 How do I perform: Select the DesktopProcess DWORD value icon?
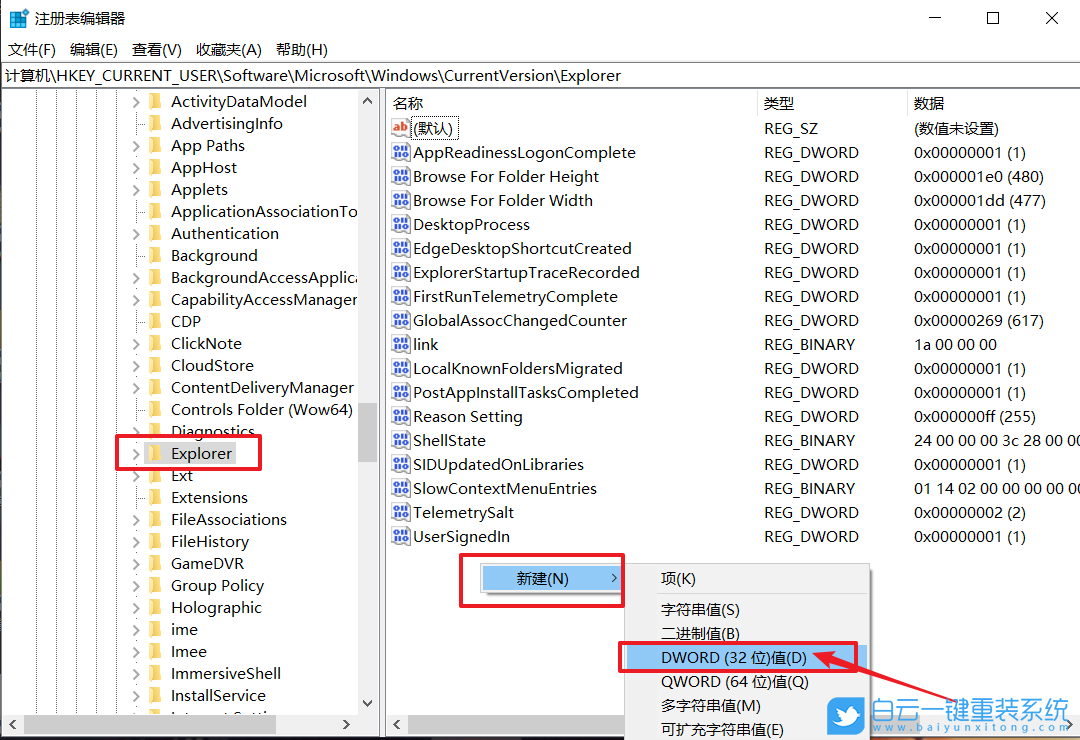tap(400, 224)
